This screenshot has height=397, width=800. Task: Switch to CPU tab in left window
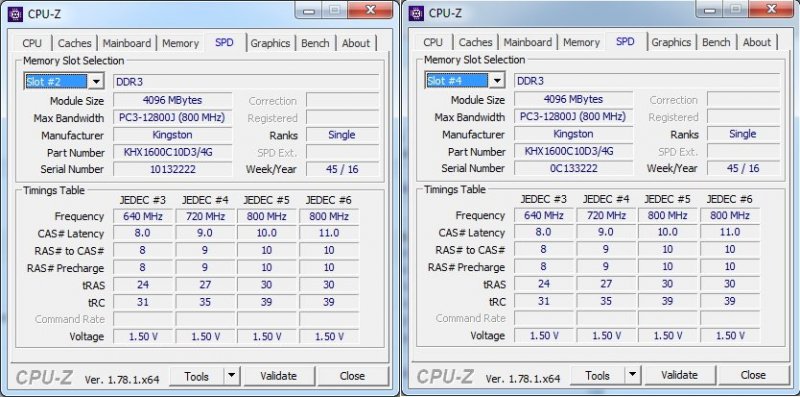tap(33, 43)
